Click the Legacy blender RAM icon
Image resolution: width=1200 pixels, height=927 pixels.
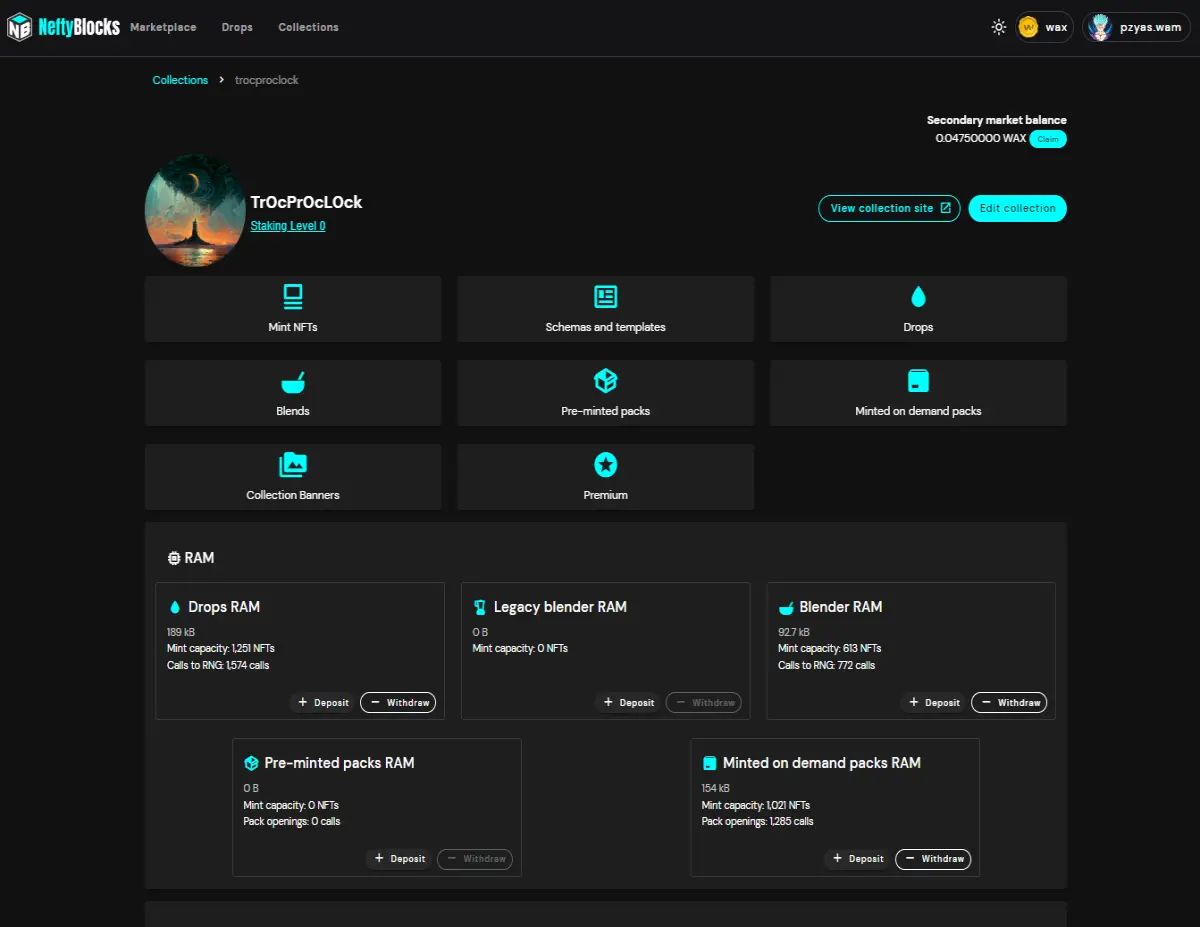click(x=480, y=607)
